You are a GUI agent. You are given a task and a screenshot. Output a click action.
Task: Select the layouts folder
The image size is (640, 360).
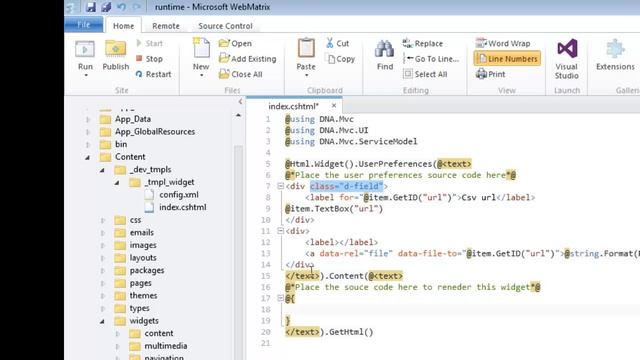coord(143,258)
